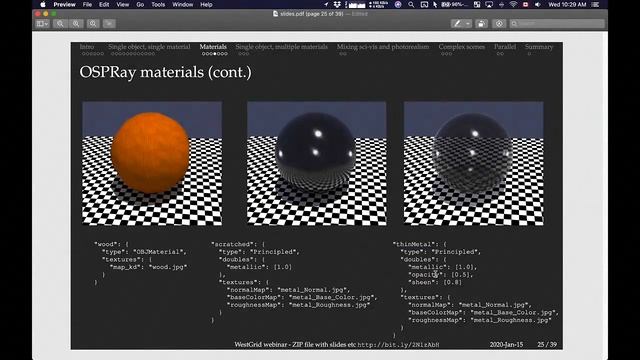
Task: Click '"metallic": [1.0]' under scratched
Action: coord(259,267)
